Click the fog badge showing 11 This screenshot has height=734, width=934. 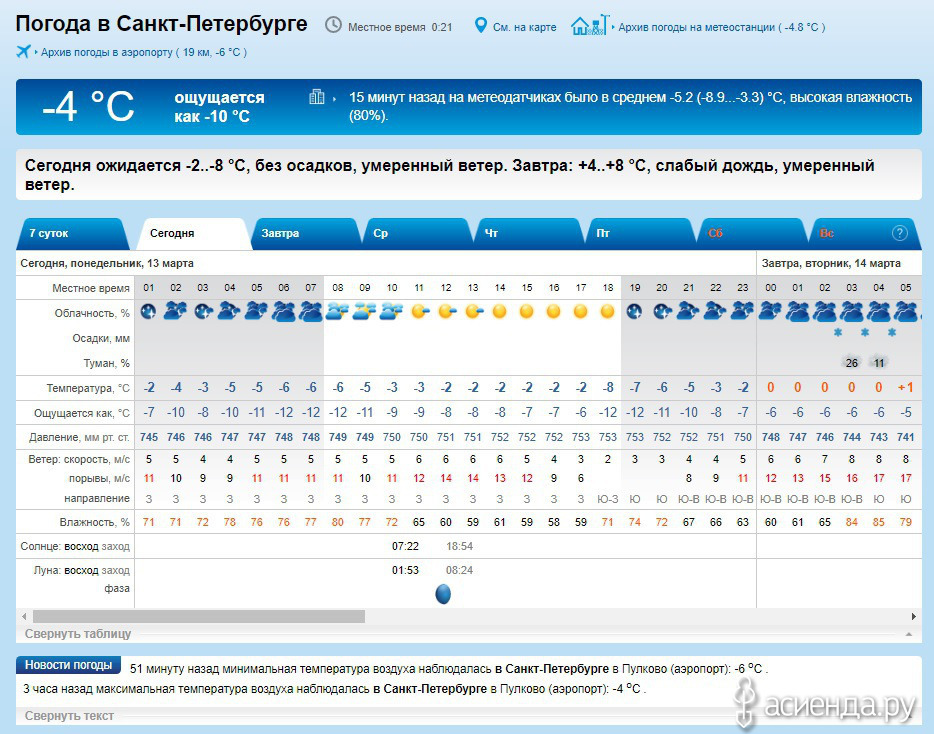point(879,363)
